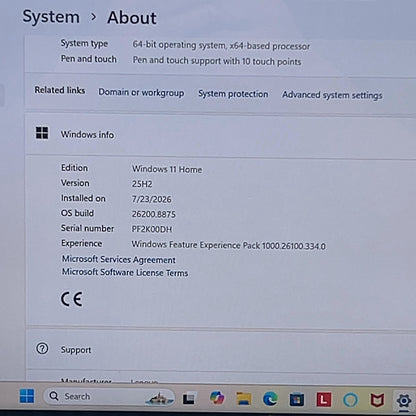
Task: Collapse the Support section header
Action: coord(221,350)
